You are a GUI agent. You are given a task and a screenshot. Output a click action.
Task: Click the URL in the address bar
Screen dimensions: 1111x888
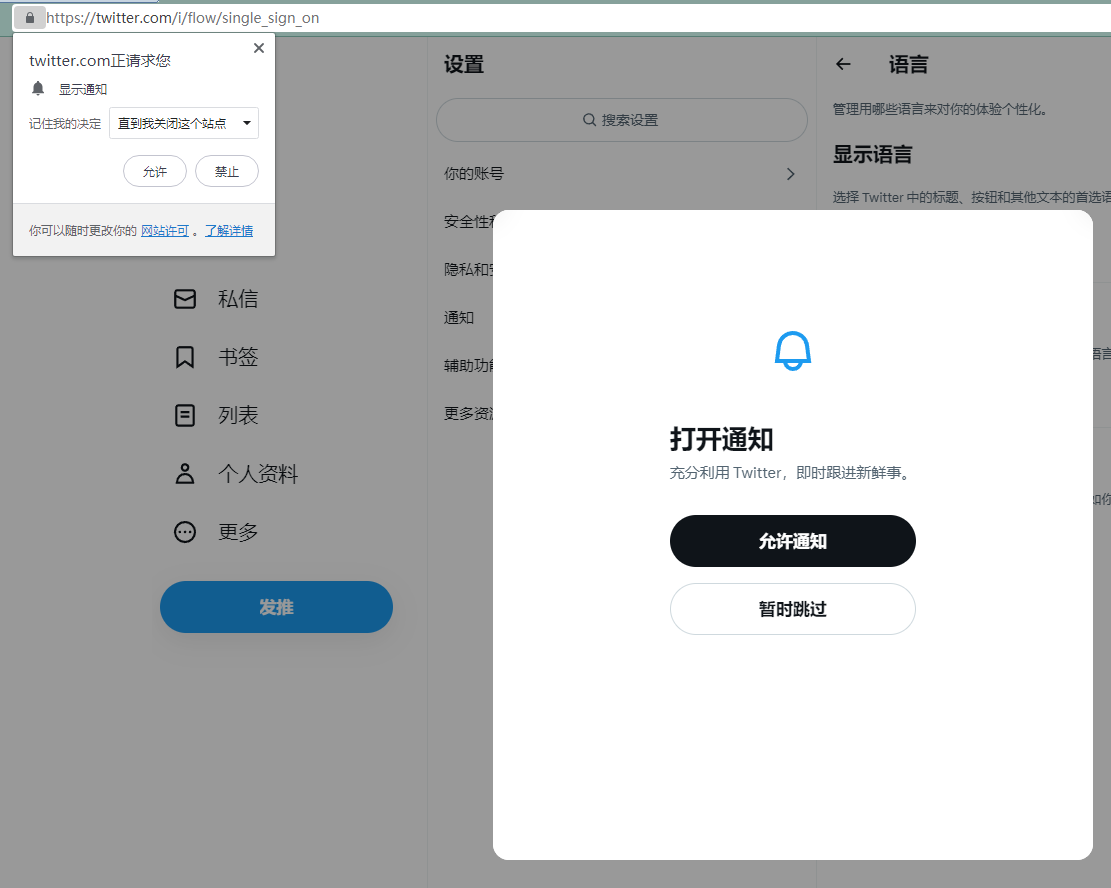pos(183,18)
